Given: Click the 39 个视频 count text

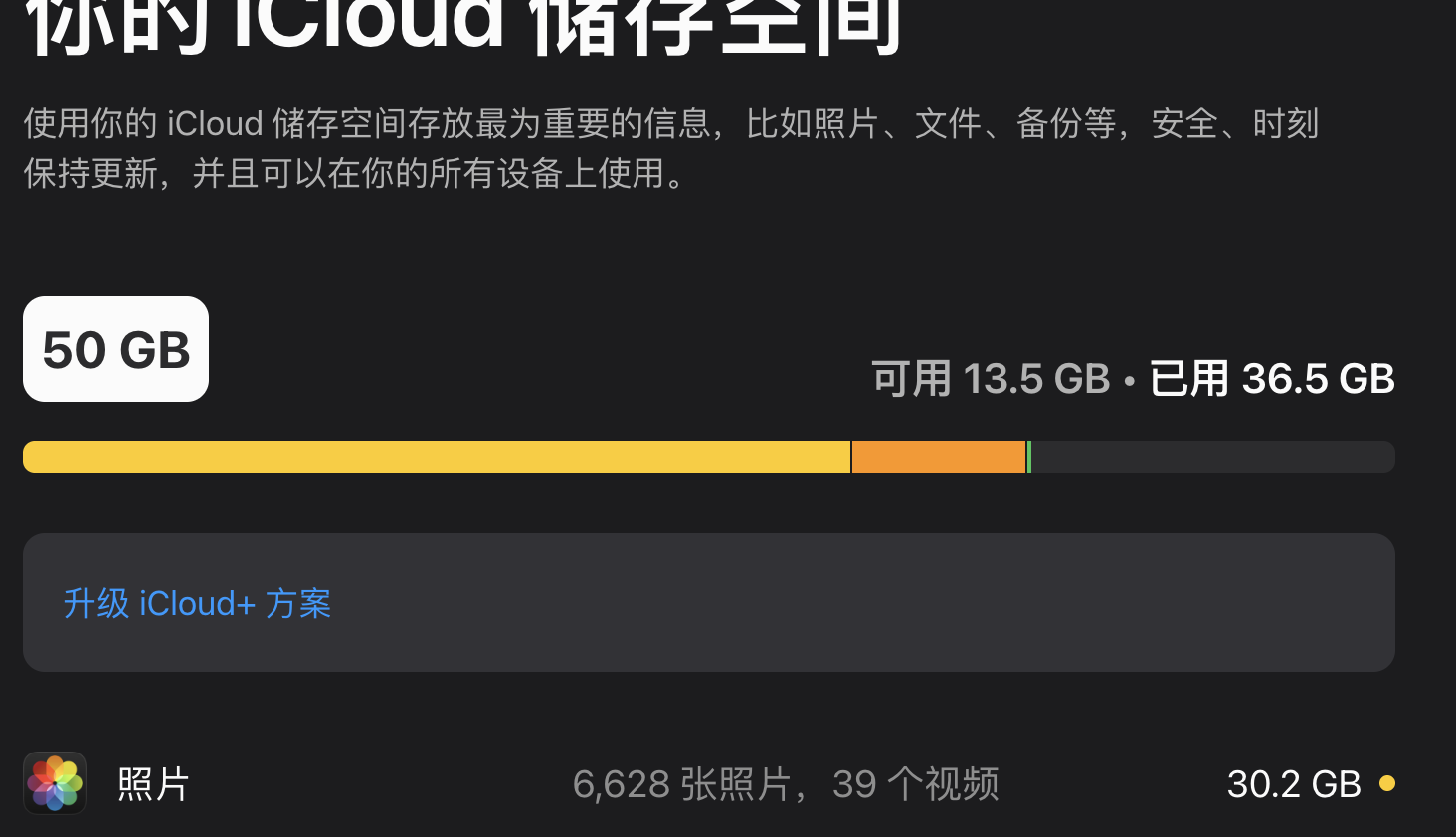Looking at the screenshot, I should tap(915, 784).
